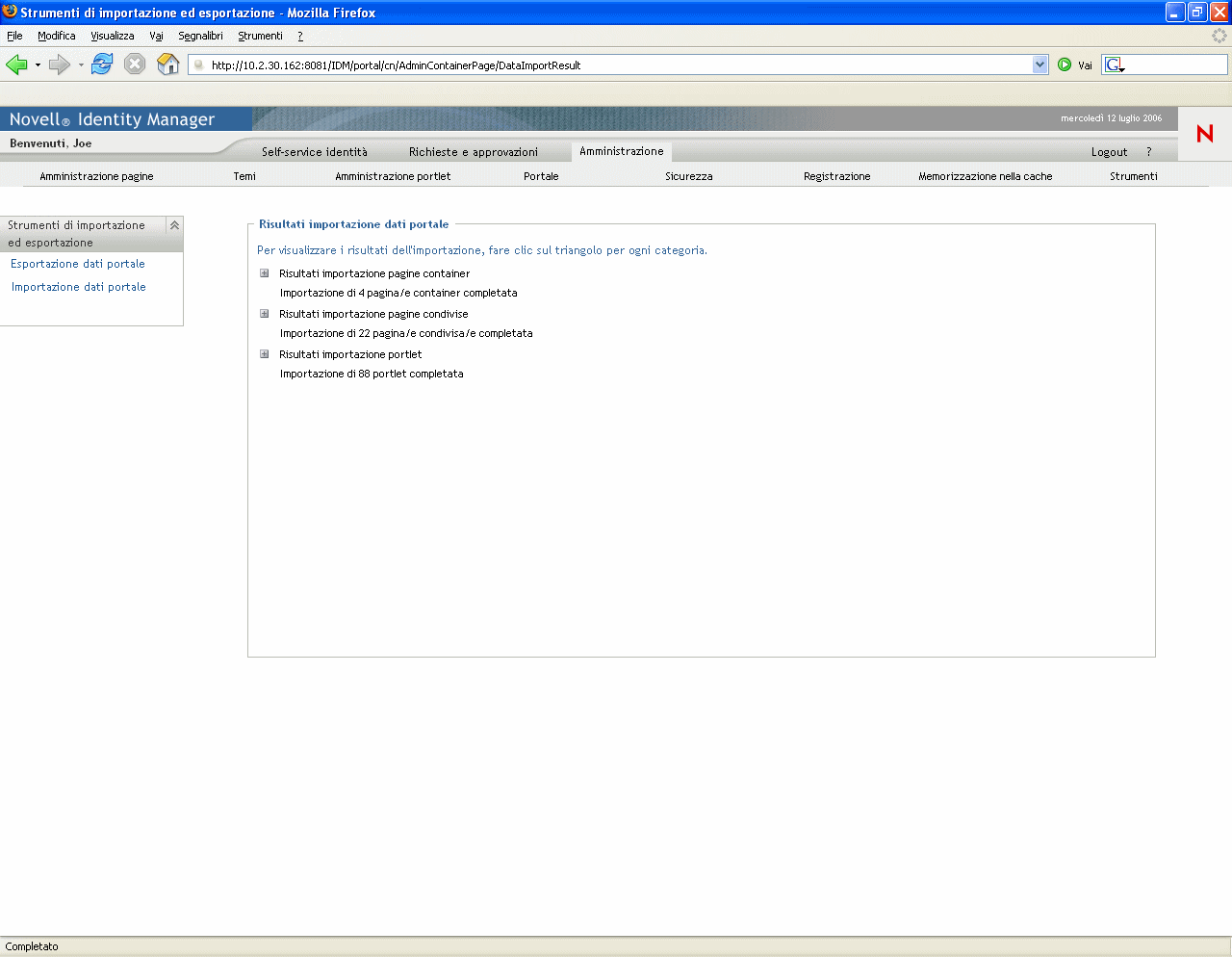Expand Risultati importazione pagine container
Viewport: 1232px width, 957px height.
[265, 273]
